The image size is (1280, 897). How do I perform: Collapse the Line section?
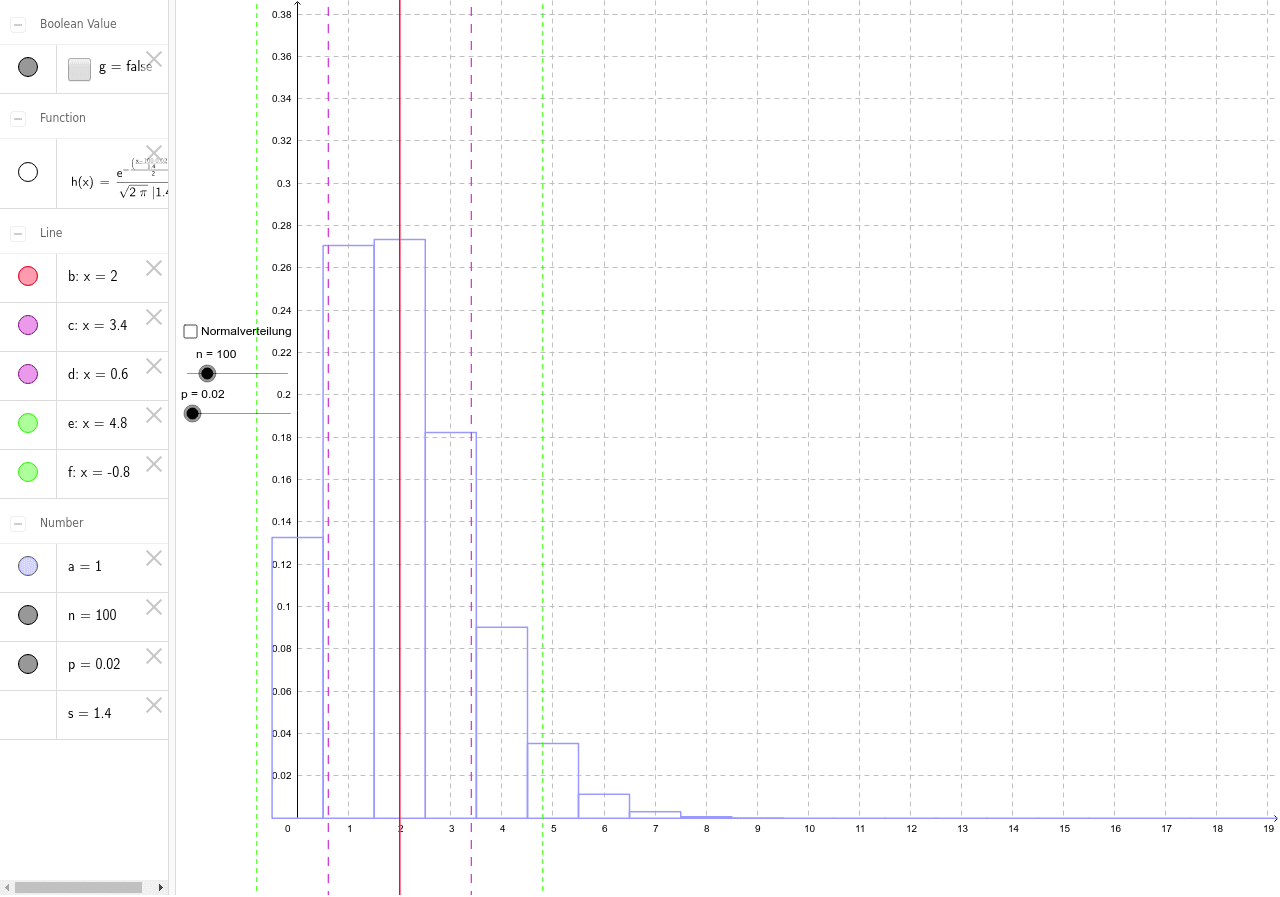point(18,233)
